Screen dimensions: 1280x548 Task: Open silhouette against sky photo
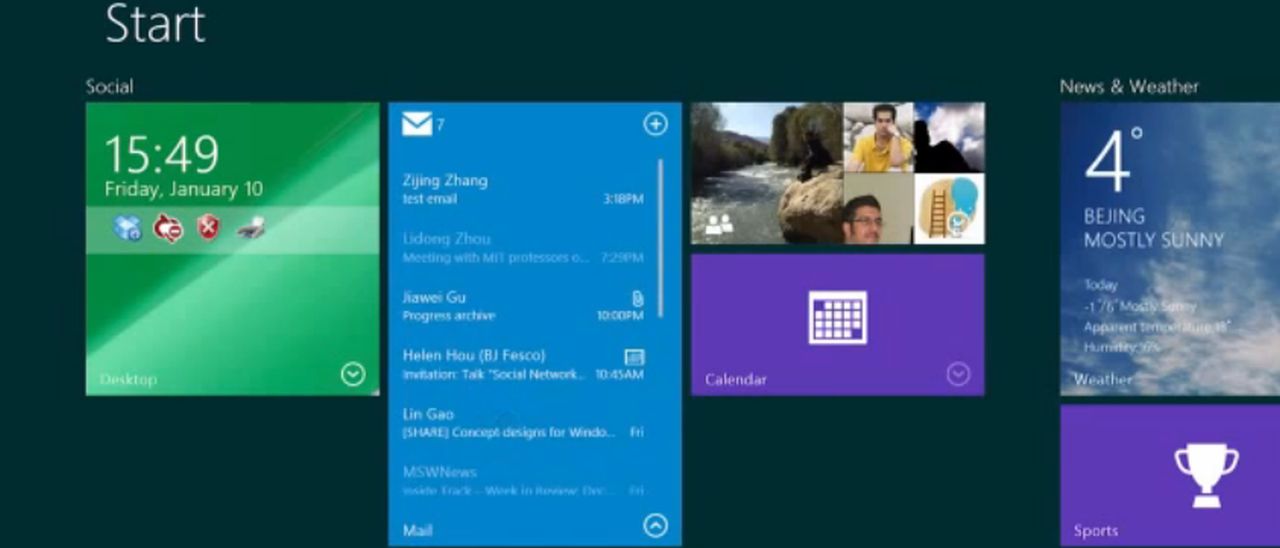coord(949,137)
